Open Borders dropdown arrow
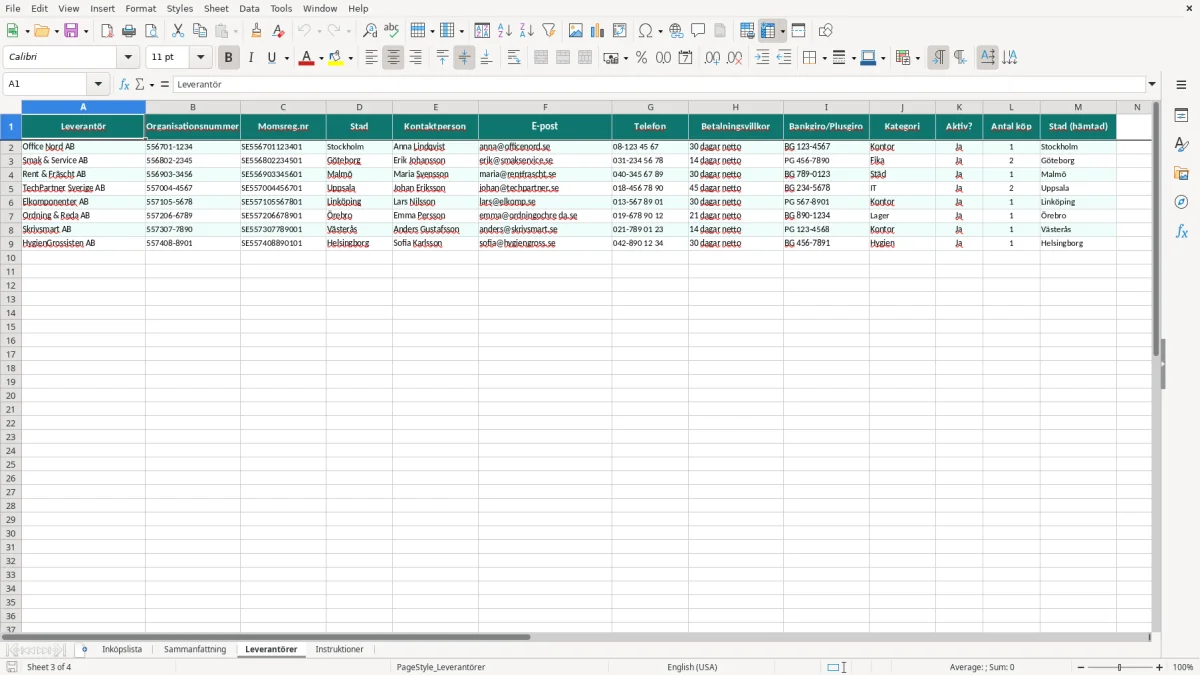The image size is (1200, 675). pyautogui.click(x=824, y=58)
